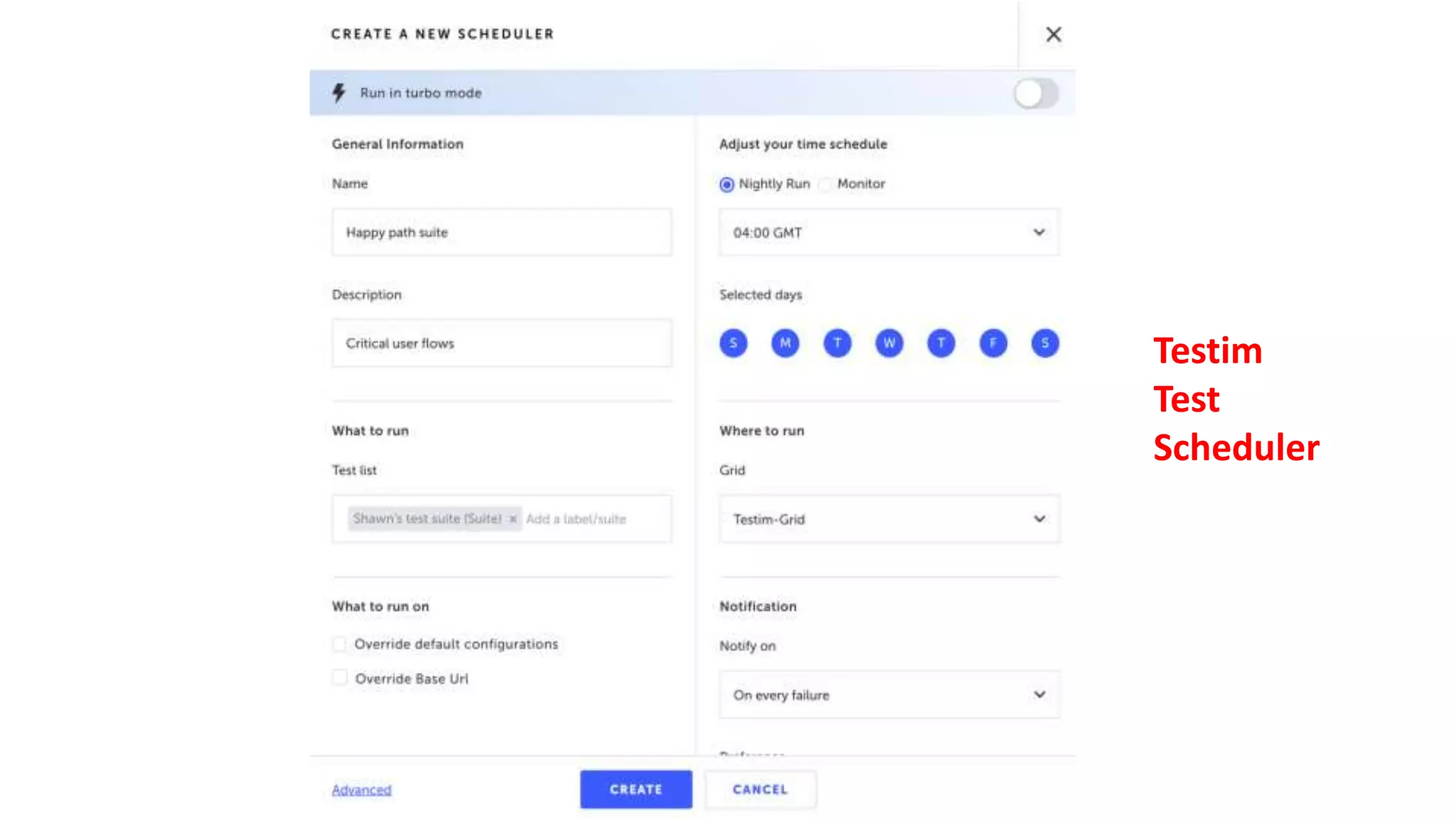
Task: Open the 04:00 GMT time dropdown
Action: (889, 232)
